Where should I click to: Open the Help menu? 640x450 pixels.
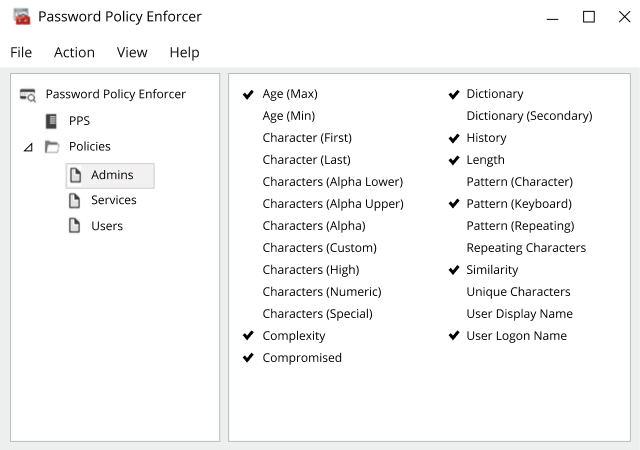point(184,52)
